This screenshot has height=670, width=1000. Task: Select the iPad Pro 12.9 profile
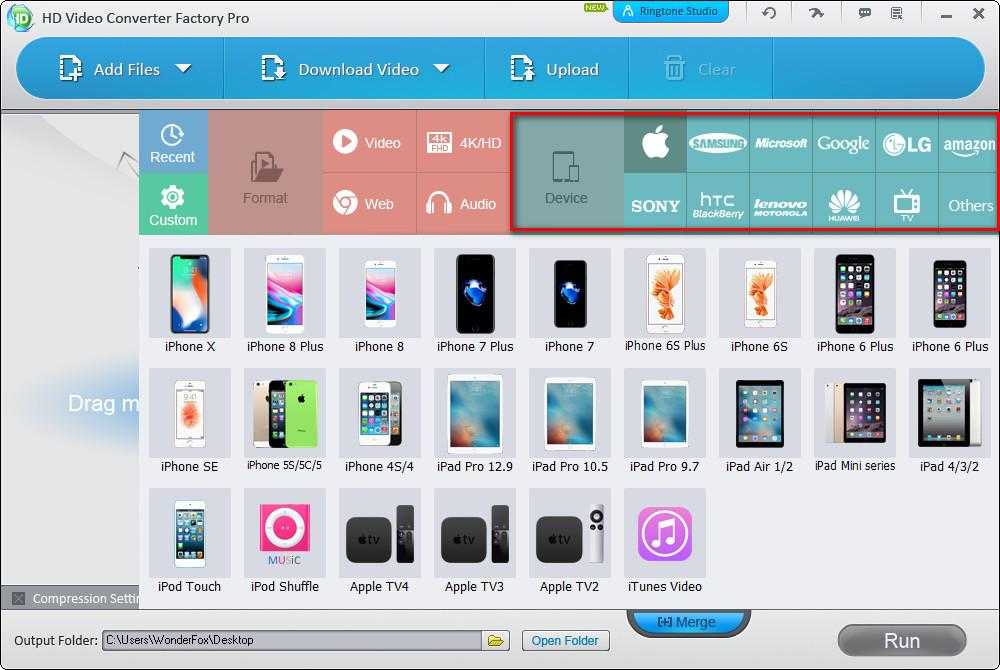pos(474,421)
